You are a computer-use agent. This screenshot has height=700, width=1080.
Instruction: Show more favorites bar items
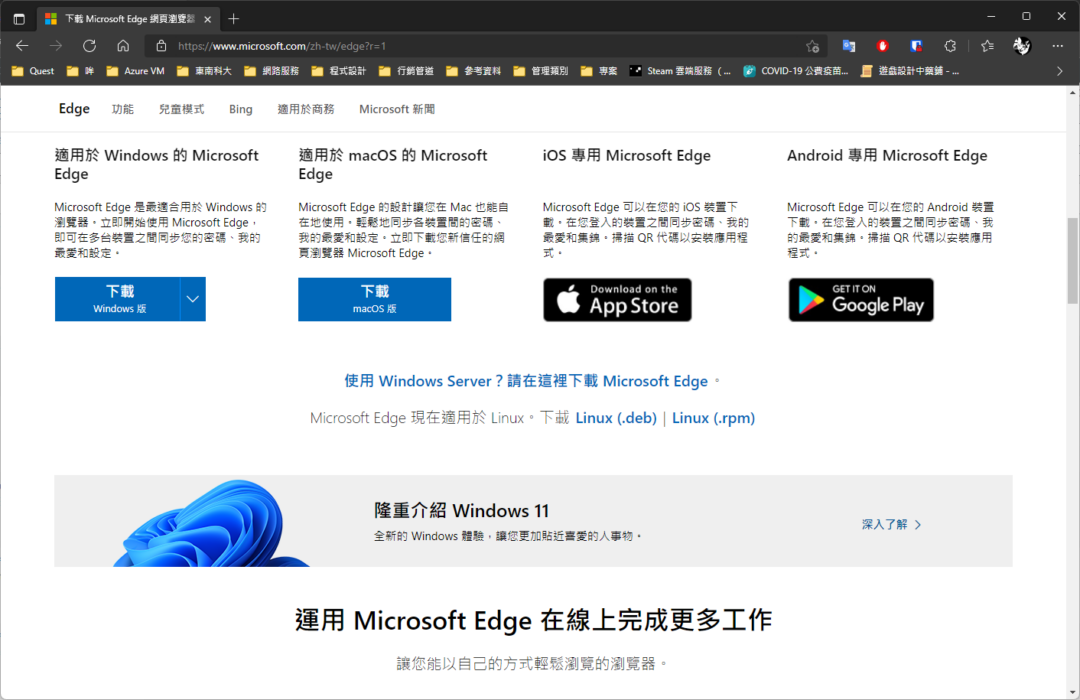pyautogui.click(x=1060, y=71)
